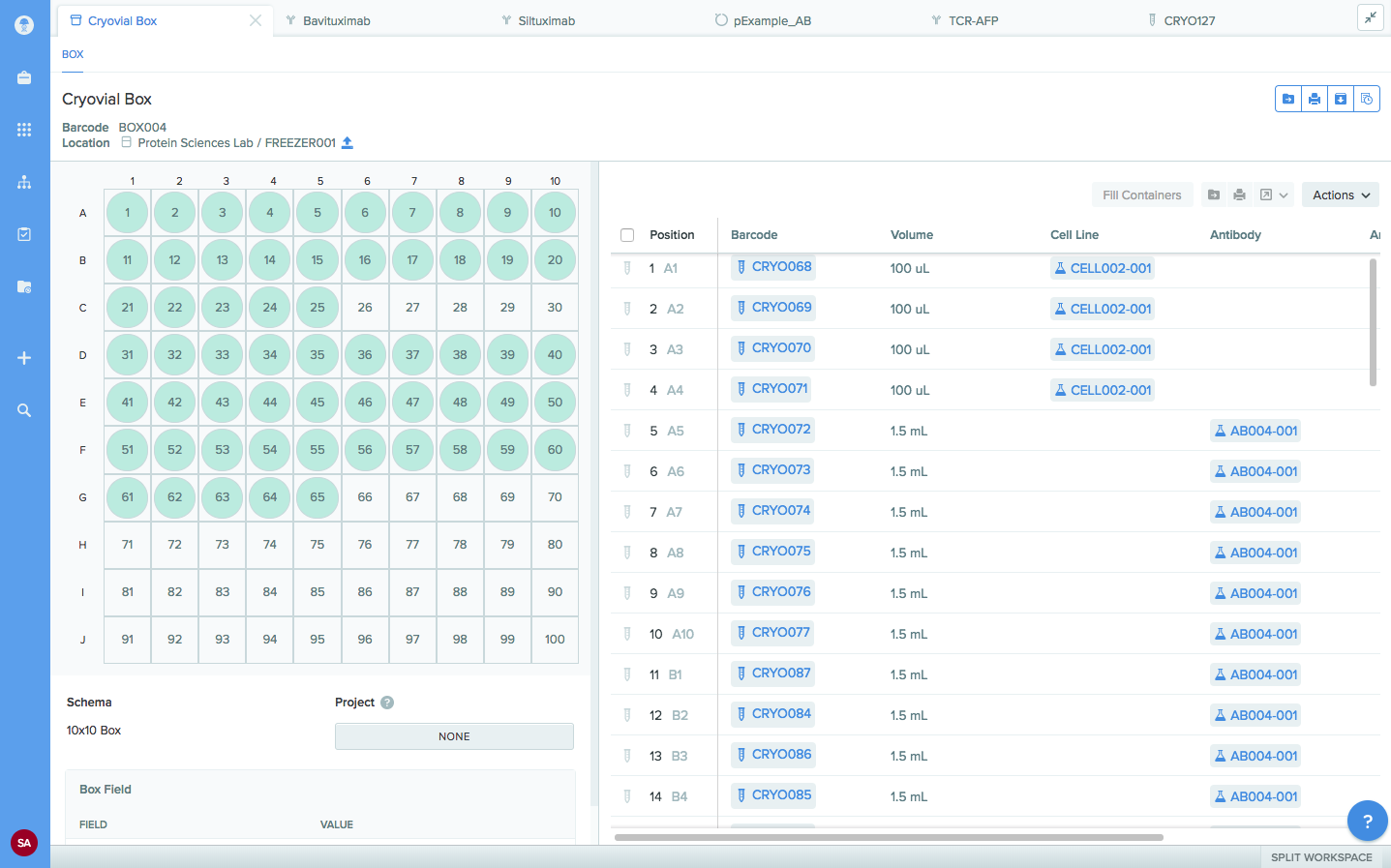Select empty well 26 in box grid
Screen dimensions: 1391x868
click(x=365, y=308)
